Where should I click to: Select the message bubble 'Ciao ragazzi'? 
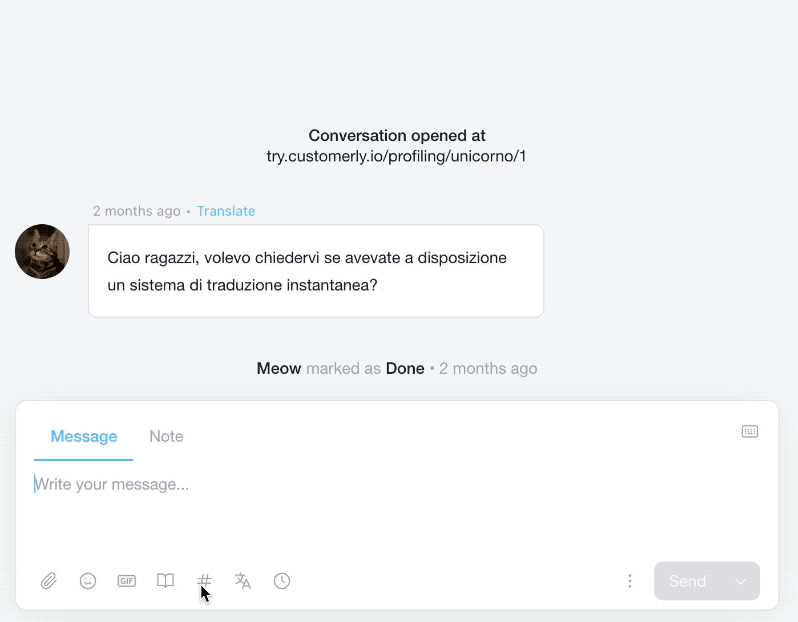(316, 271)
